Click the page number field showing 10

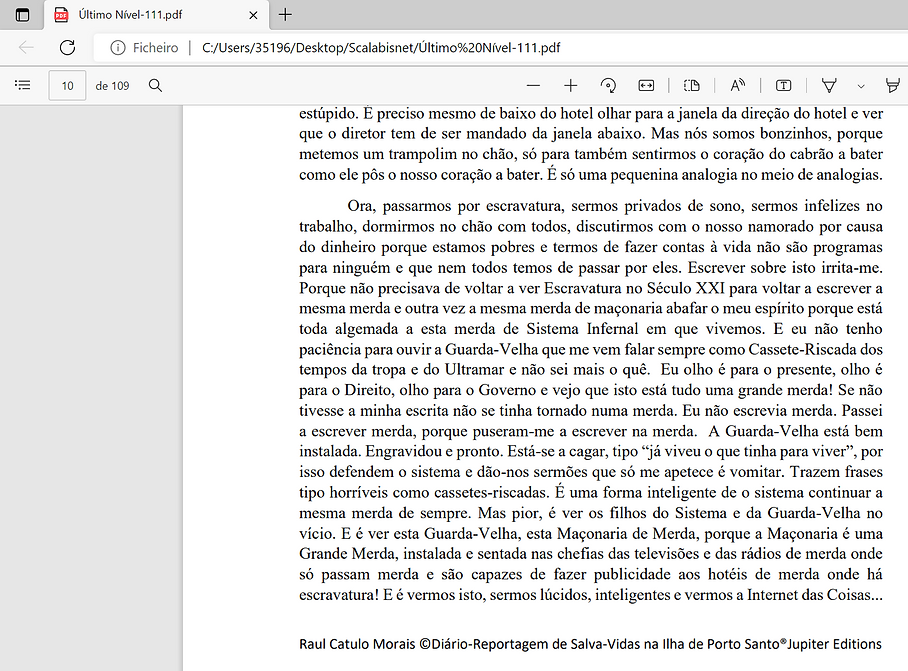coord(67,86)
